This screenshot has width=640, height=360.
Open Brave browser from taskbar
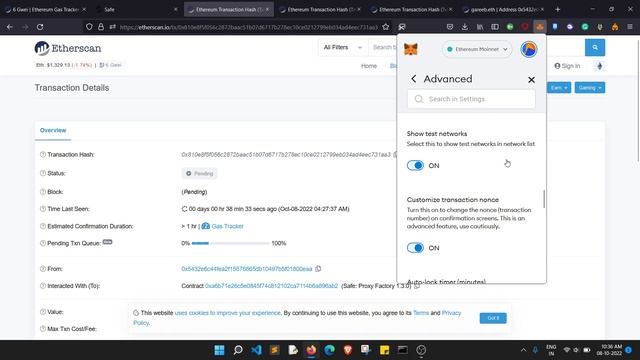348,350
